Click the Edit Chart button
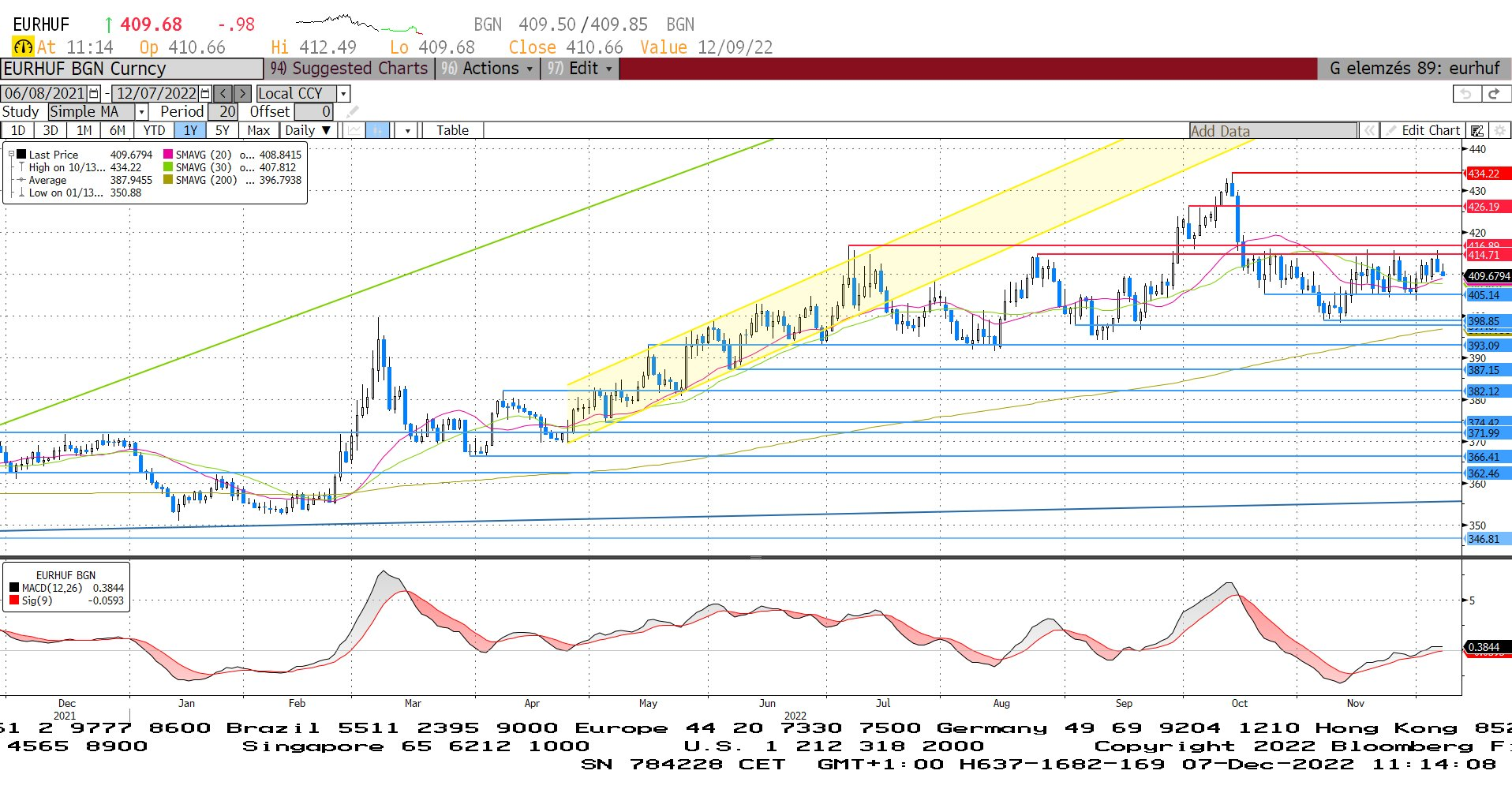The width and height of the screenshot is (1512, 808). [1423, 131]
